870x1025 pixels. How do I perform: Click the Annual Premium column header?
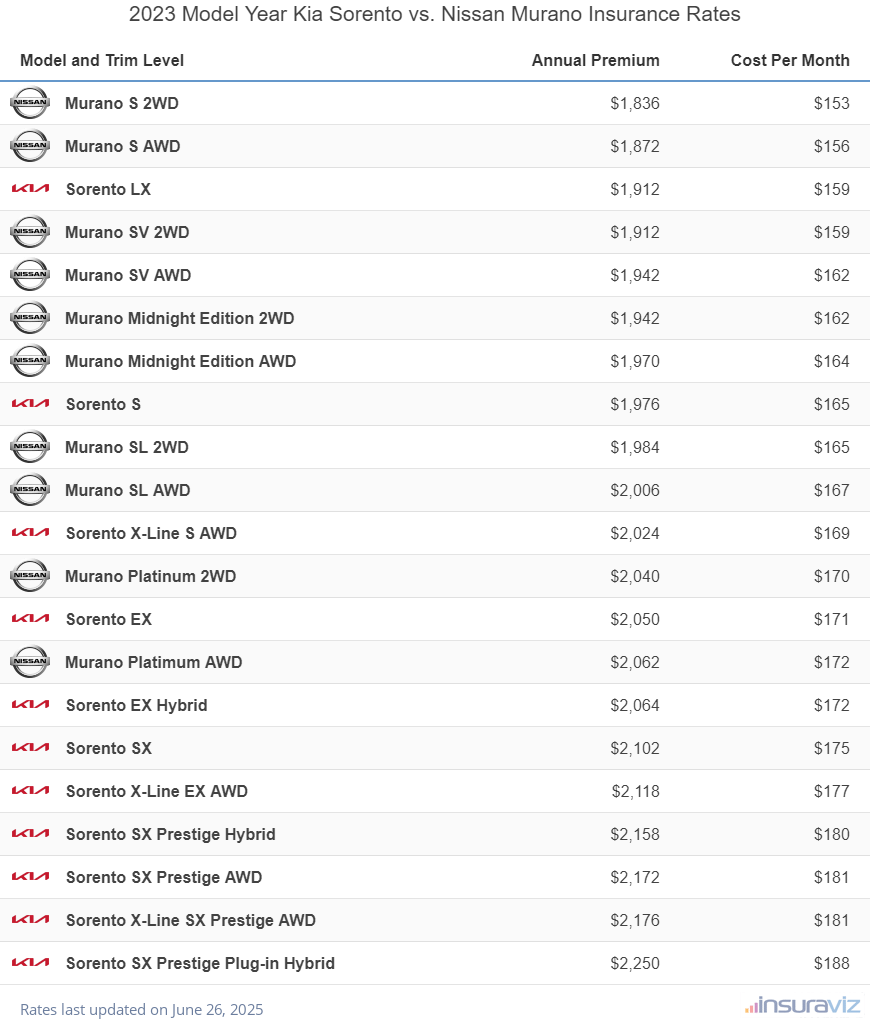(595, 60)
